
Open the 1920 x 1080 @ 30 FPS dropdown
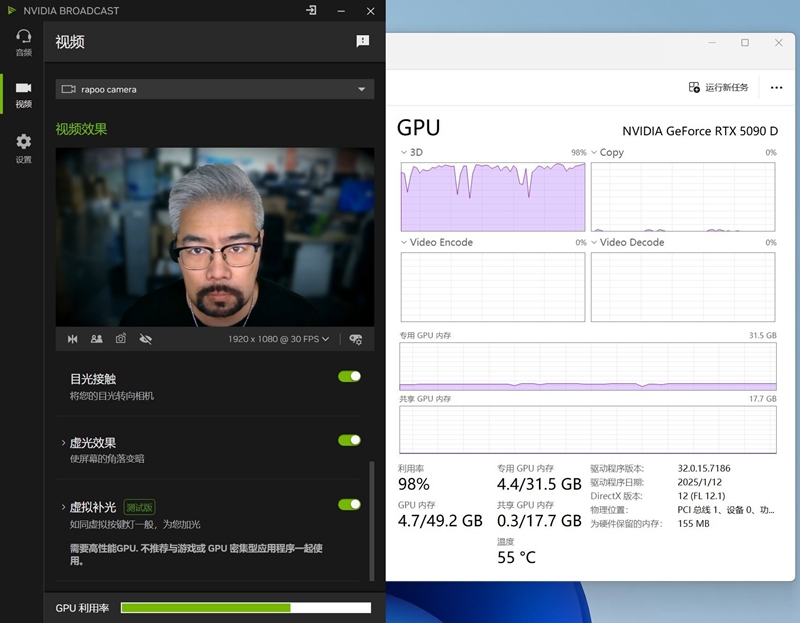pos(278,339)
